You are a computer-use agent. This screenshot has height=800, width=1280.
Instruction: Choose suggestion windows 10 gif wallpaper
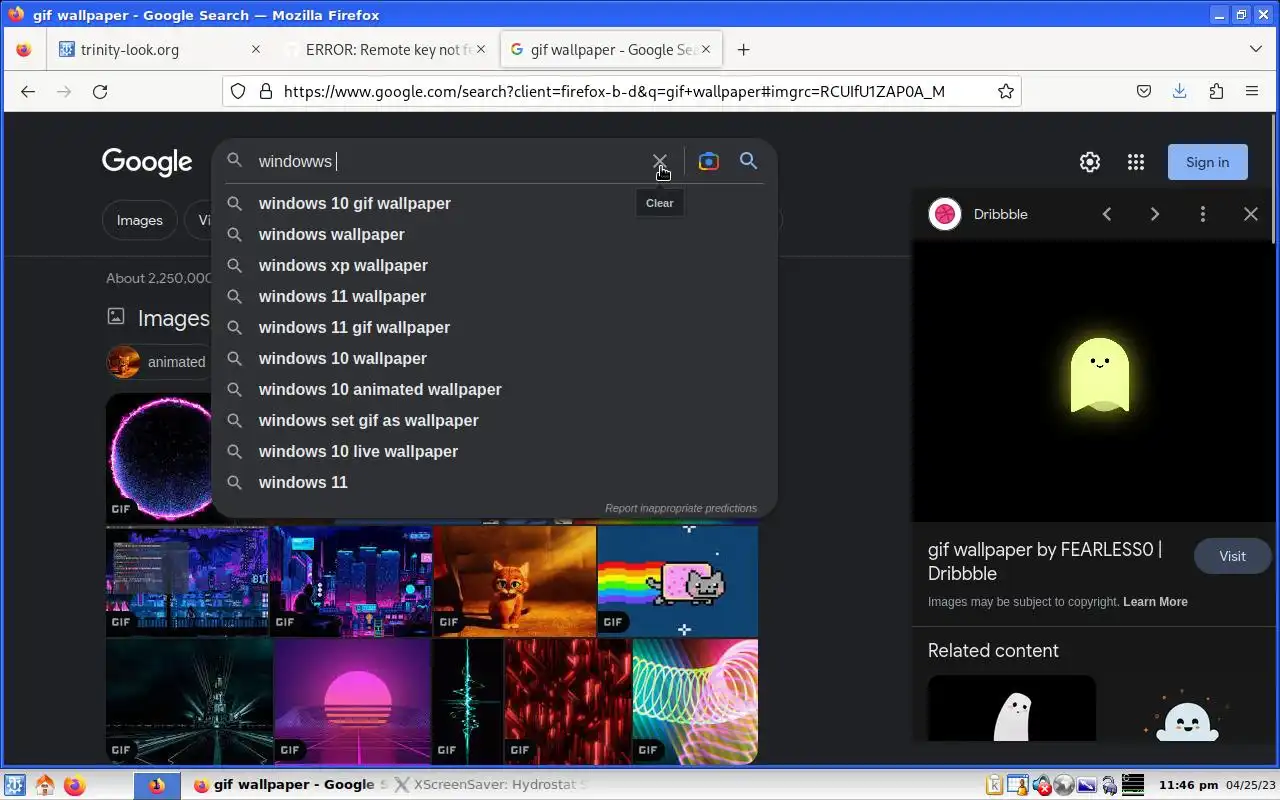coord(494,203)
